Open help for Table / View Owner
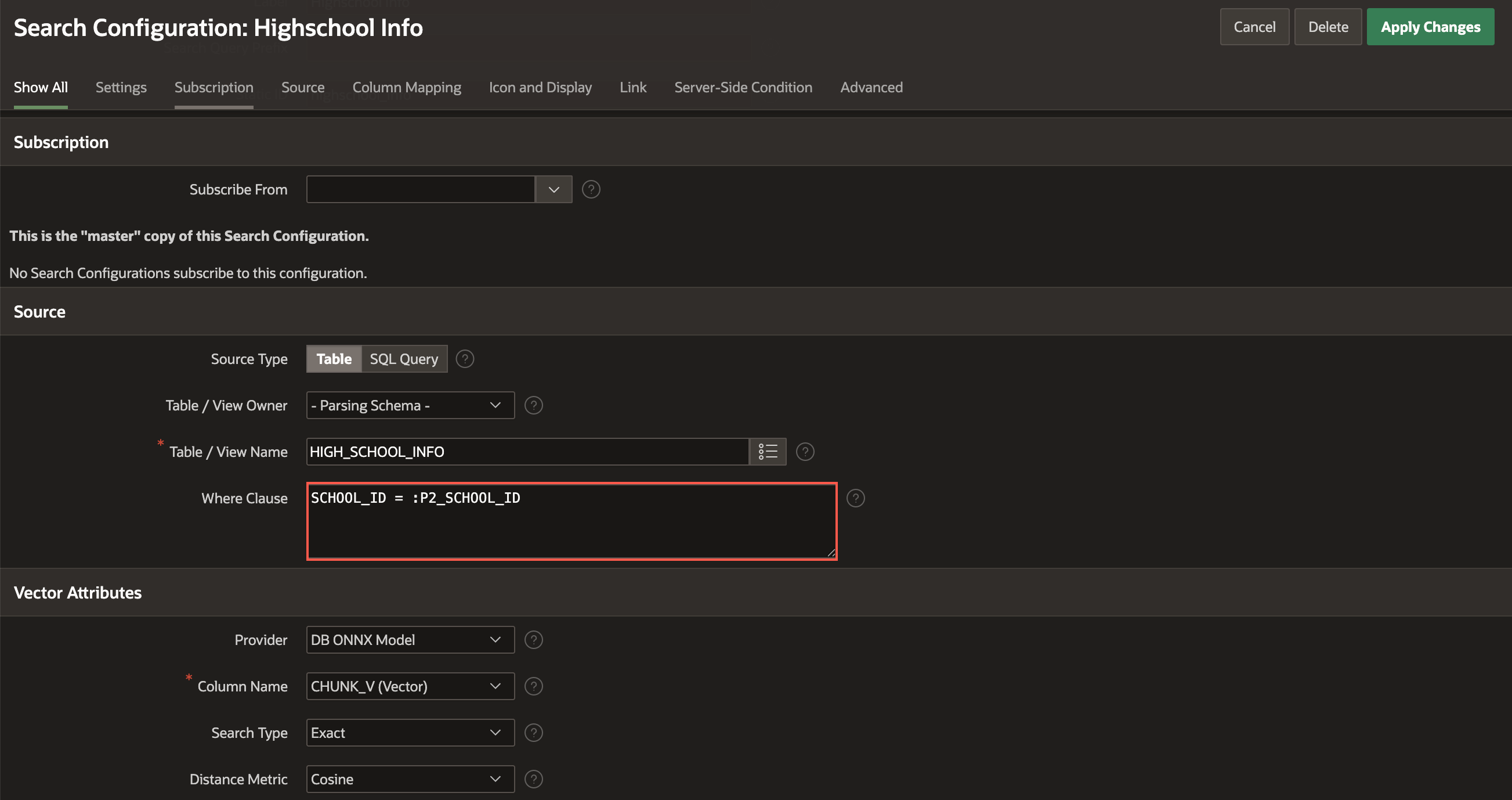Viewport: 1512px width, 800px height. click(x=533, y=405)
